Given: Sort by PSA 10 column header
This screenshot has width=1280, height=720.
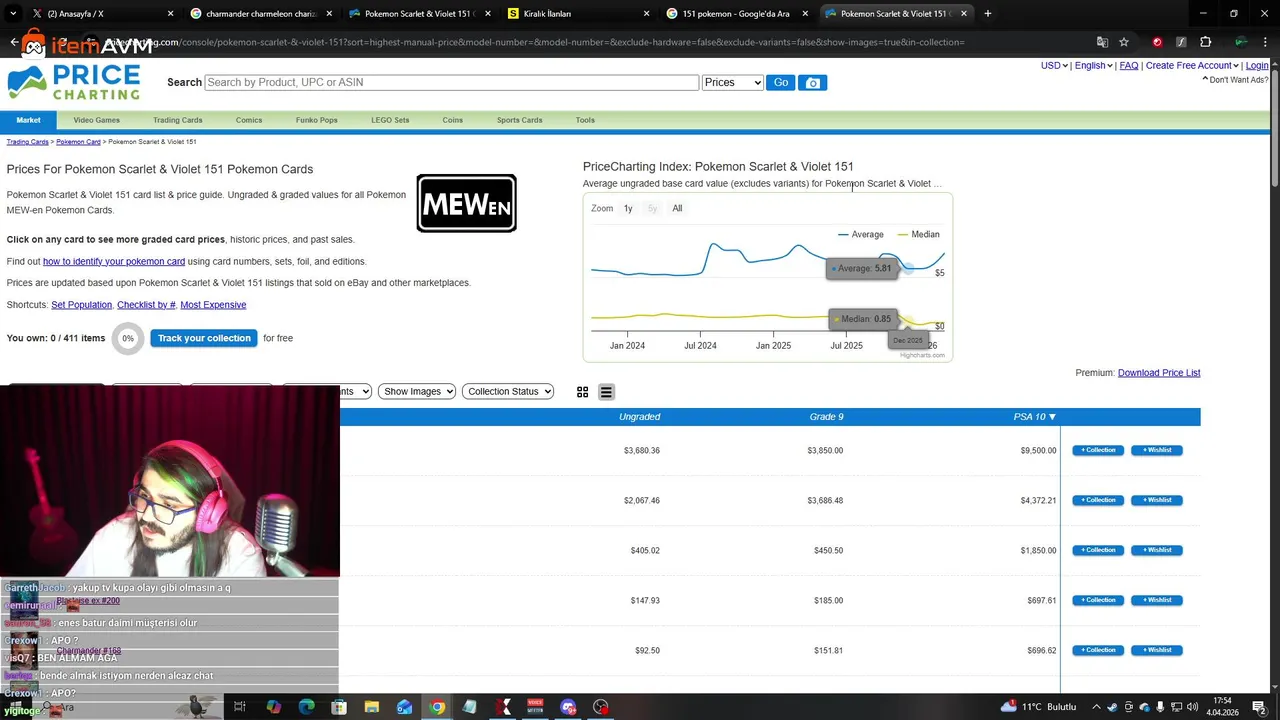Looking at the screenshot, I should [x=1034, y=417].
